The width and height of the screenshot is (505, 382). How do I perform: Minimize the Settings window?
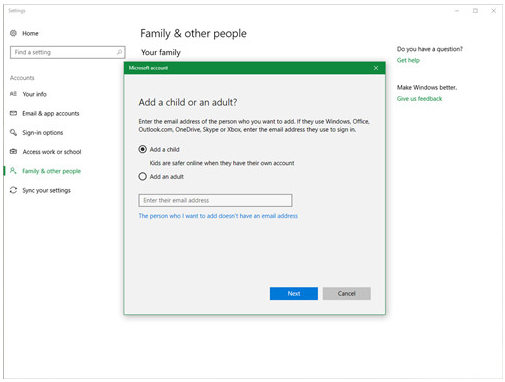pos(457,11)
